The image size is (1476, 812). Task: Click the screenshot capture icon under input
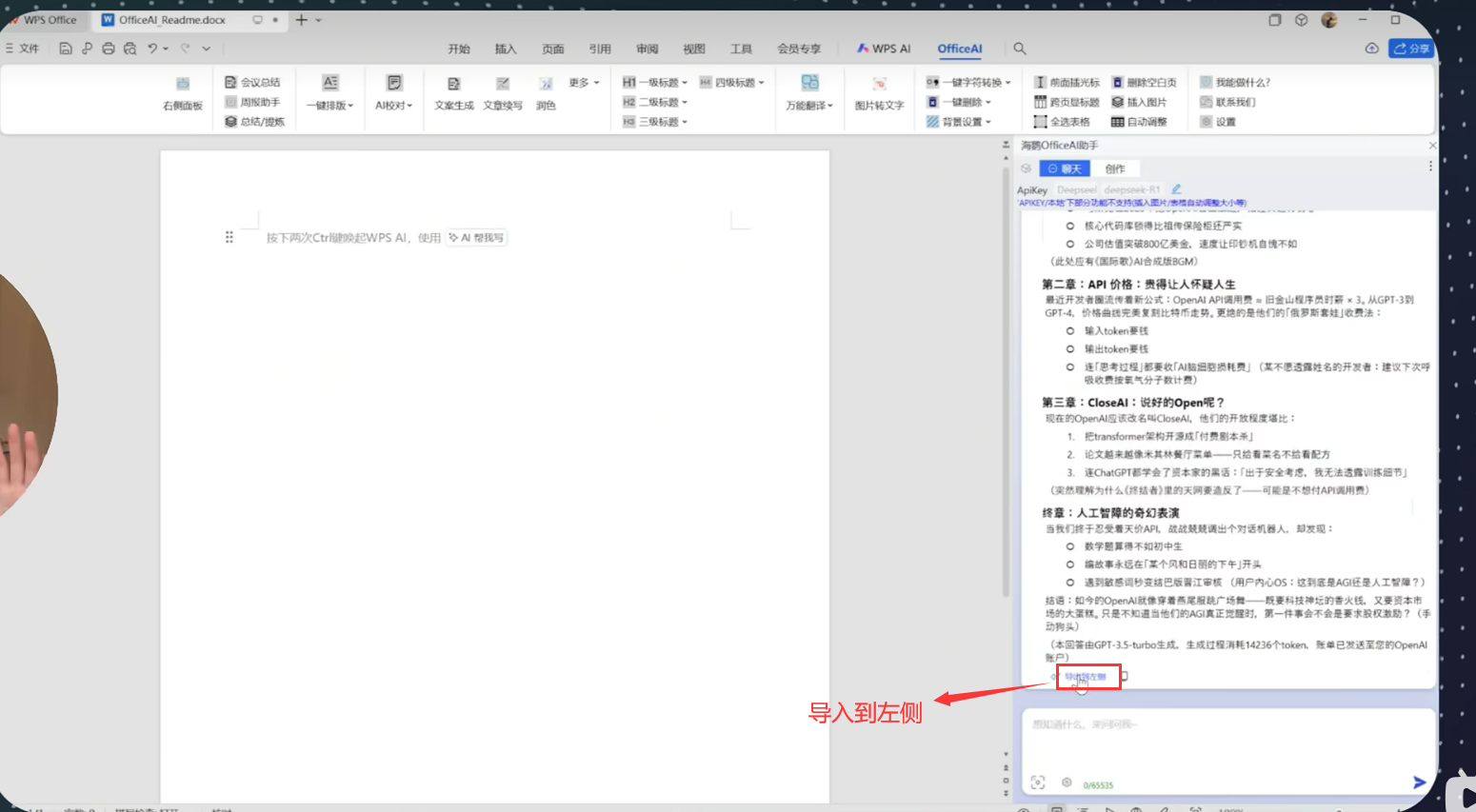click(1038, 782)
